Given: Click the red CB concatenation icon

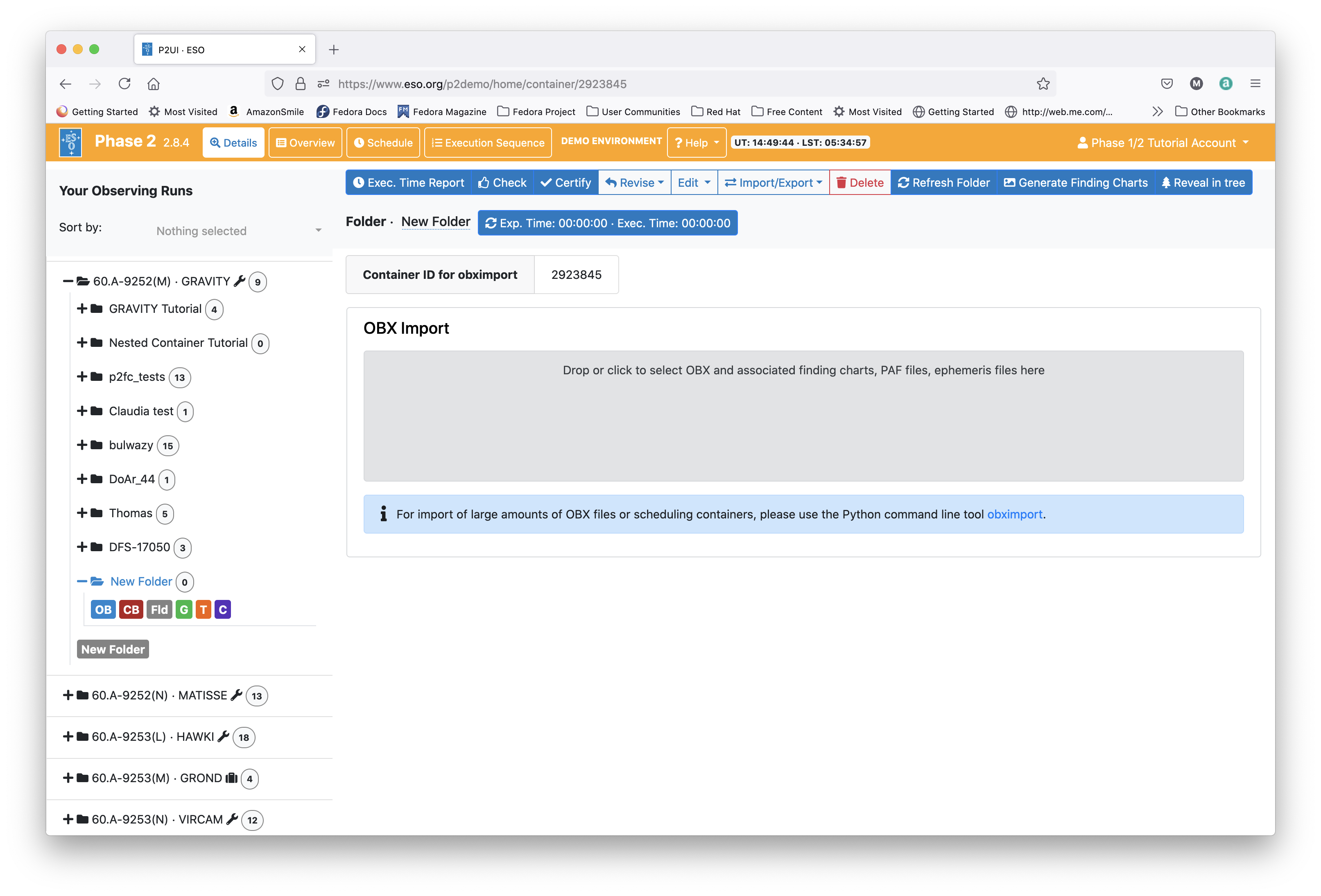Looking at the screenshot, I should click(131, 609).
